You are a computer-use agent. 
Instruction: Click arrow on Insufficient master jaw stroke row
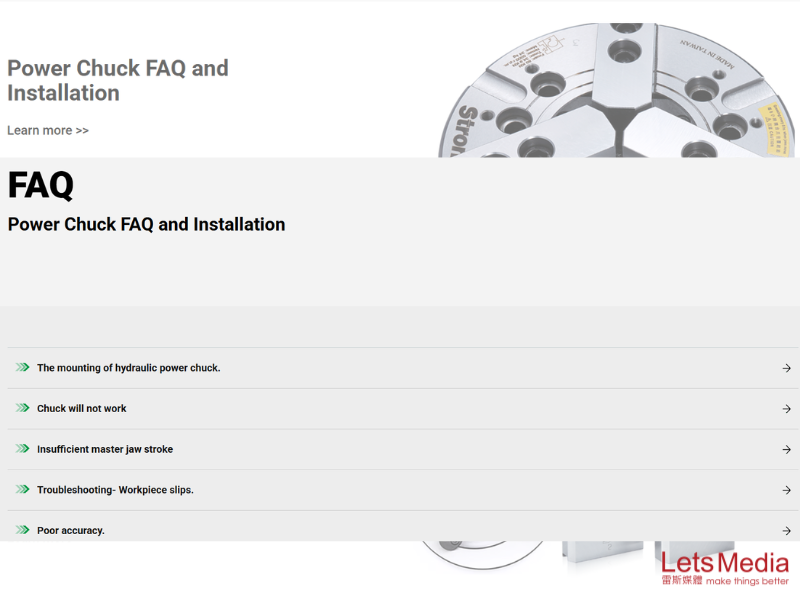click(787, 450)
